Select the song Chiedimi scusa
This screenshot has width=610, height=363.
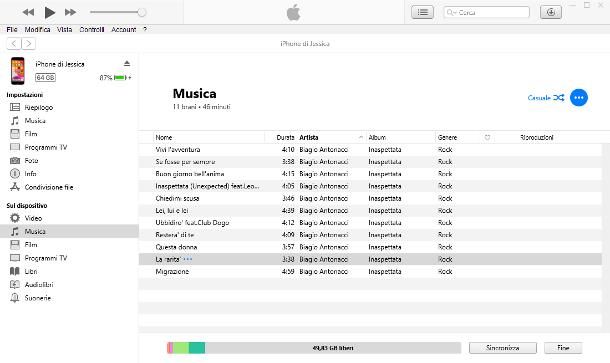point(370,198)
